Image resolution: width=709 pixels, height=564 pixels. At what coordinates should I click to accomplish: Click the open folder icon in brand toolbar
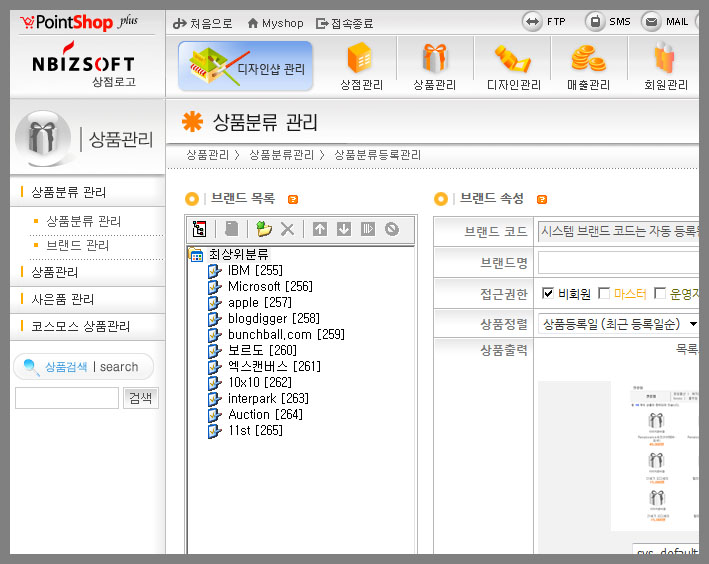point(264,229)
